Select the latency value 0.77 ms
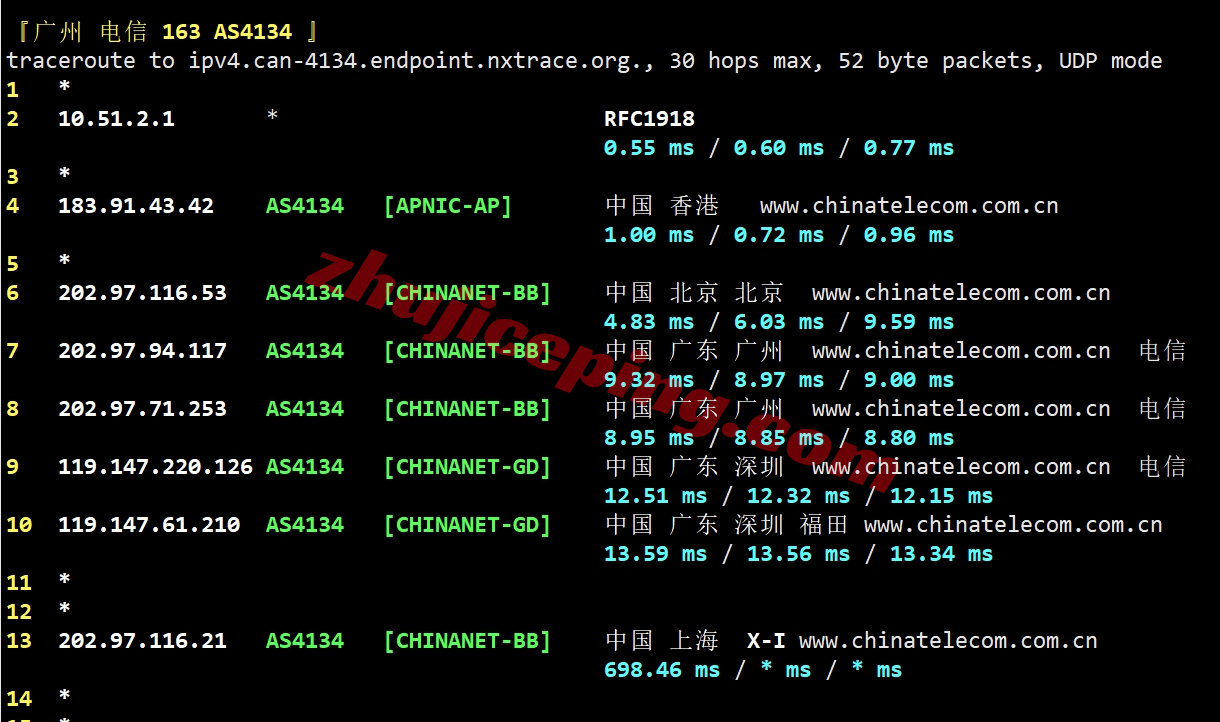This screenshot has height=722, width=1220. point(909,148)
